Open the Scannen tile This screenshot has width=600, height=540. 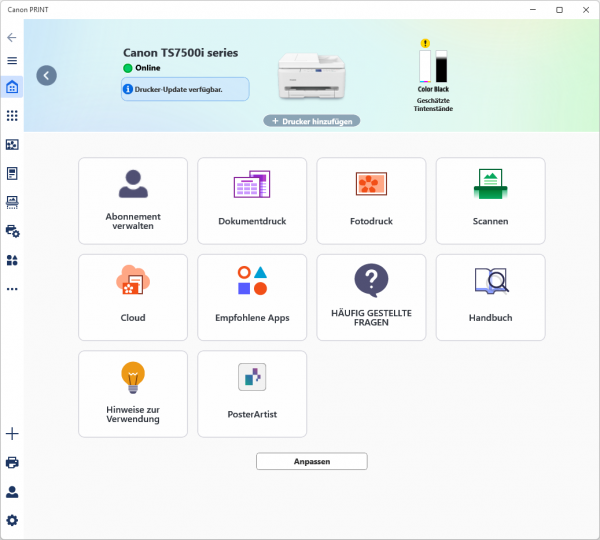click(x=490, y=201)
